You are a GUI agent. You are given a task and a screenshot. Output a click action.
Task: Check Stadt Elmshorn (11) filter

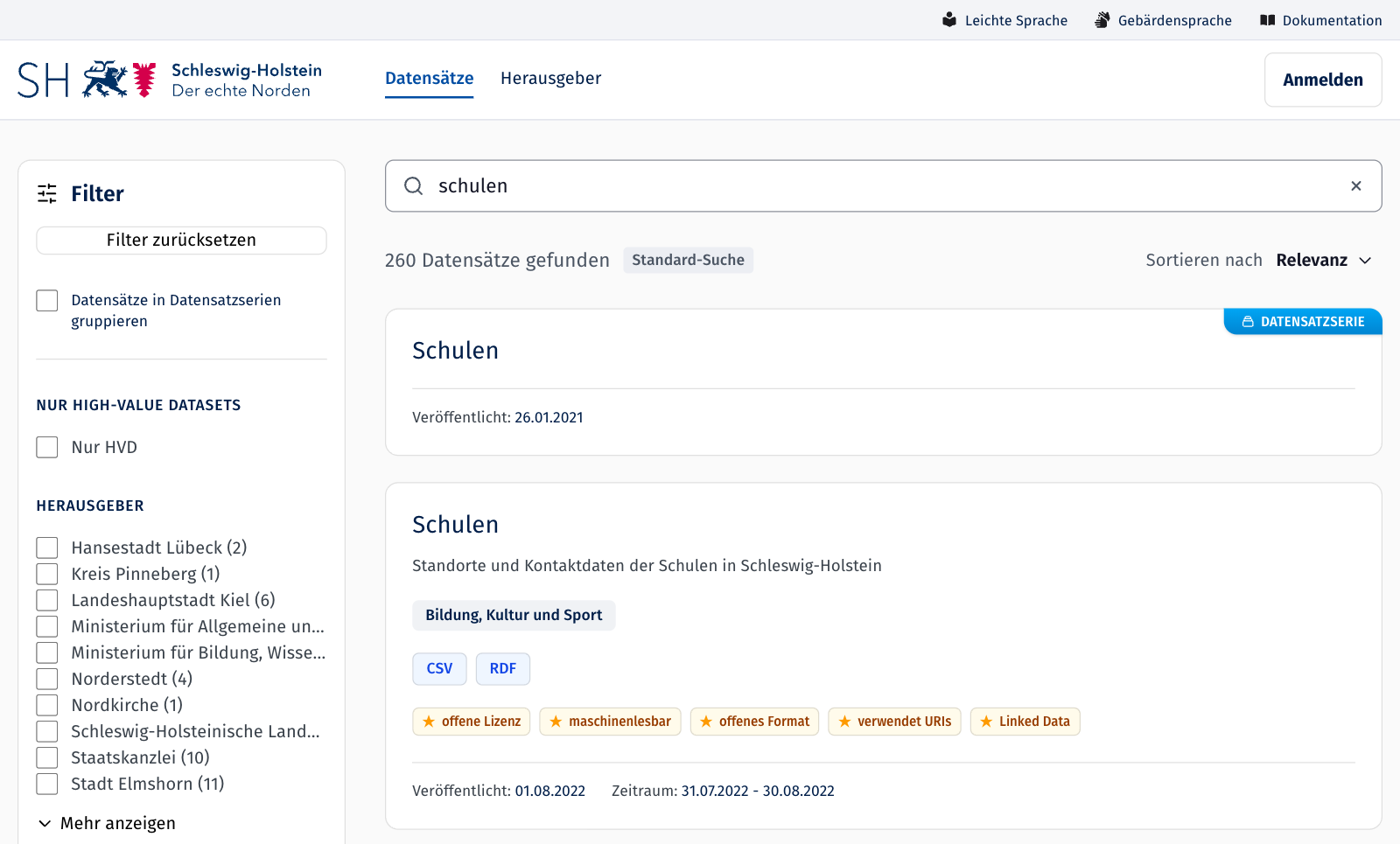pos(47,784)
